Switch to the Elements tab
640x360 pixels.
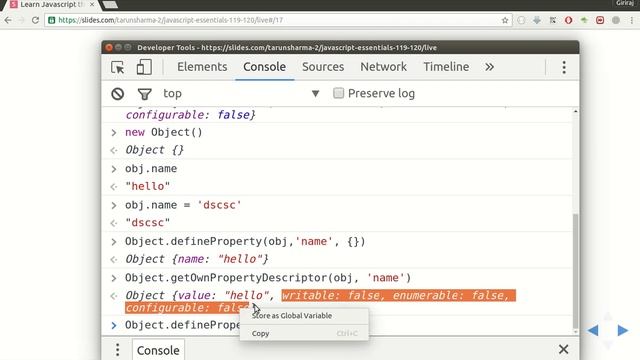click(202, 67)
